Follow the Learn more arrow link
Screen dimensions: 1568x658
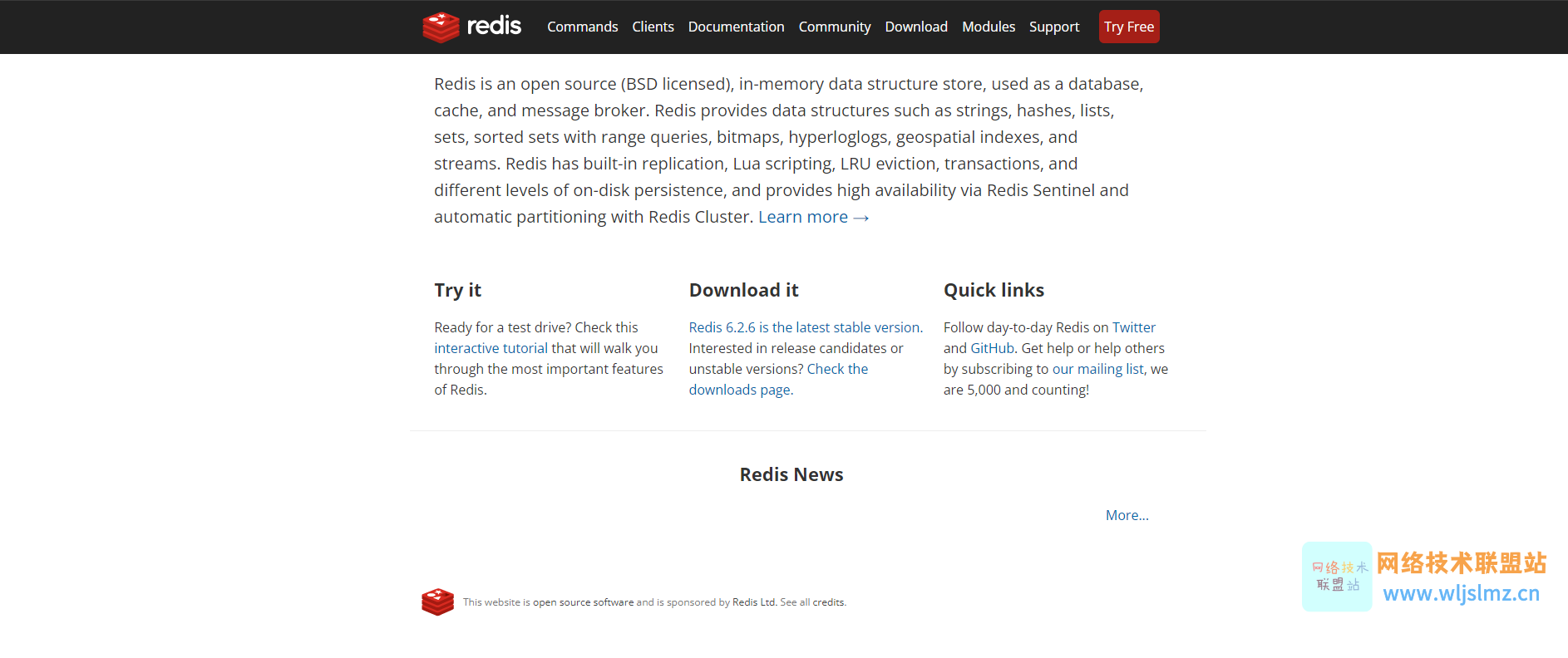pos(813,217)
